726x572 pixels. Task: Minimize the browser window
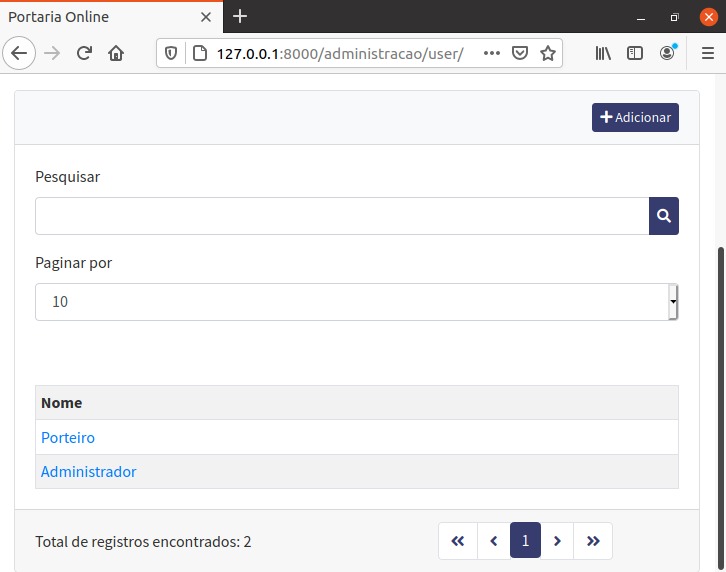click(641, 18)
